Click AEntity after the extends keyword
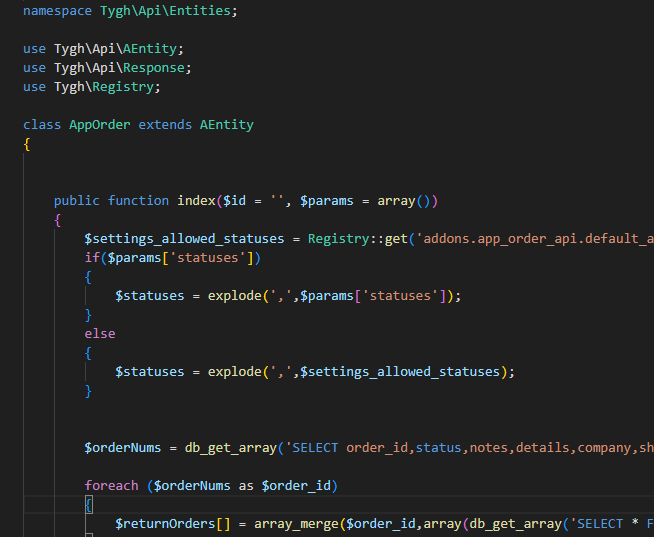The height and width of the screenshot is (537, 654). [x=227, y=125]
